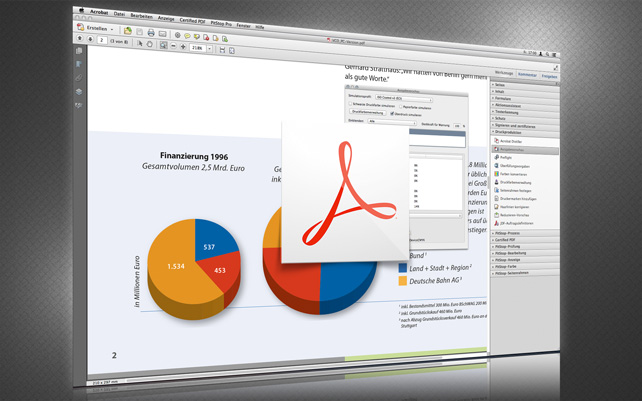The height and width of the screenshot is (401, 642).
Task: Switch to the Werkzeuge tab
Action: pos(504,73)
